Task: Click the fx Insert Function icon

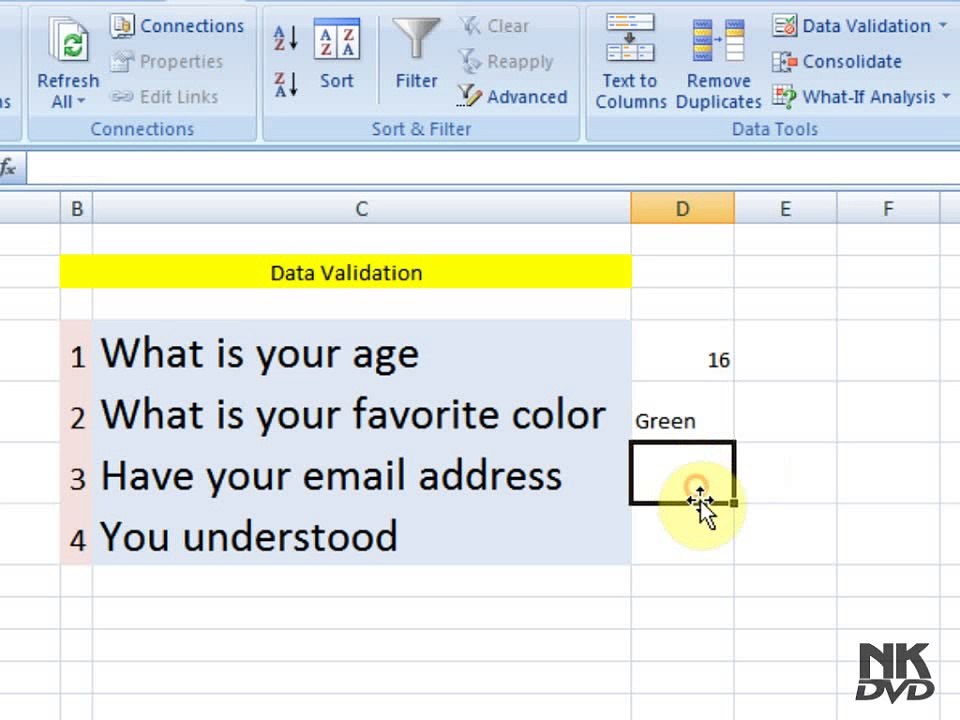Action: (8, 167)
